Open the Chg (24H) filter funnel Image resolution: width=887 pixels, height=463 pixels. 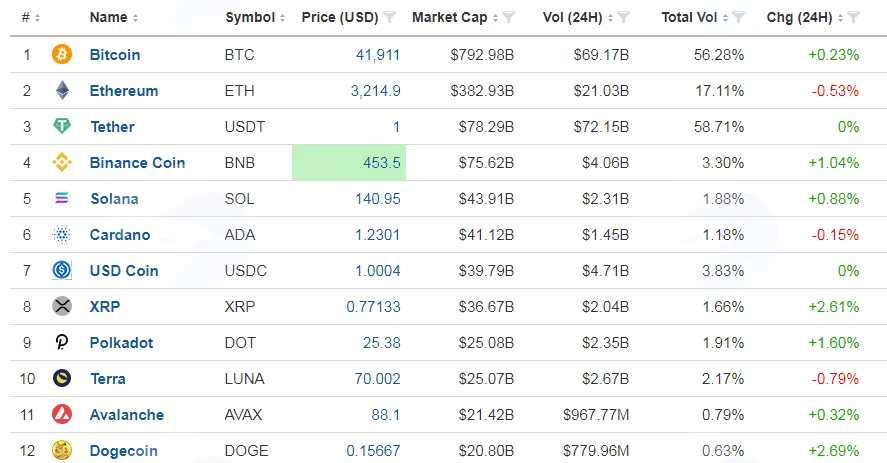[x=854, y=18]
